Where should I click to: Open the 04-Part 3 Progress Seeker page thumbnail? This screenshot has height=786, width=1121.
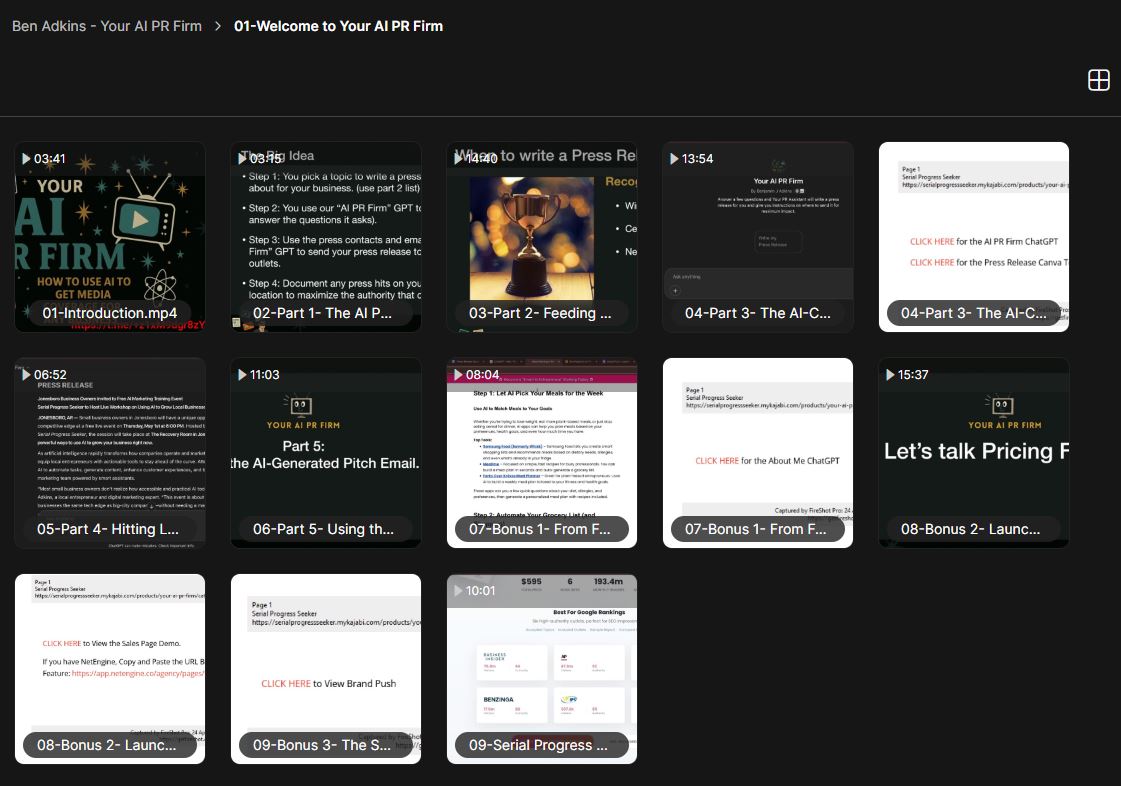[x=973, y=236]
